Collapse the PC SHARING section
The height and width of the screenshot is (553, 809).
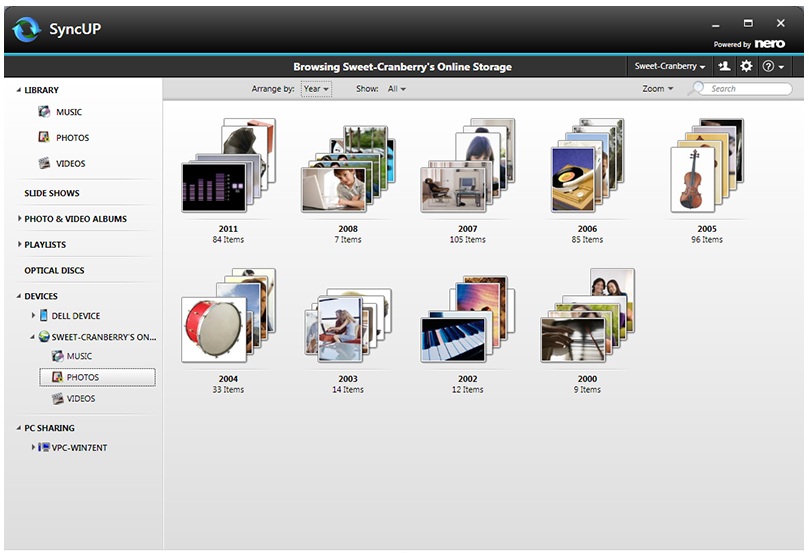tap(19, 428)
